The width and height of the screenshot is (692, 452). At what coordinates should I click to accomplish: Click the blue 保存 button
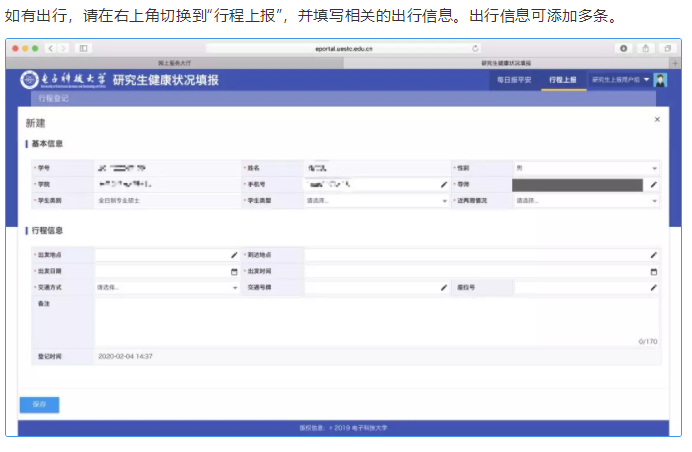pos(39,404)
